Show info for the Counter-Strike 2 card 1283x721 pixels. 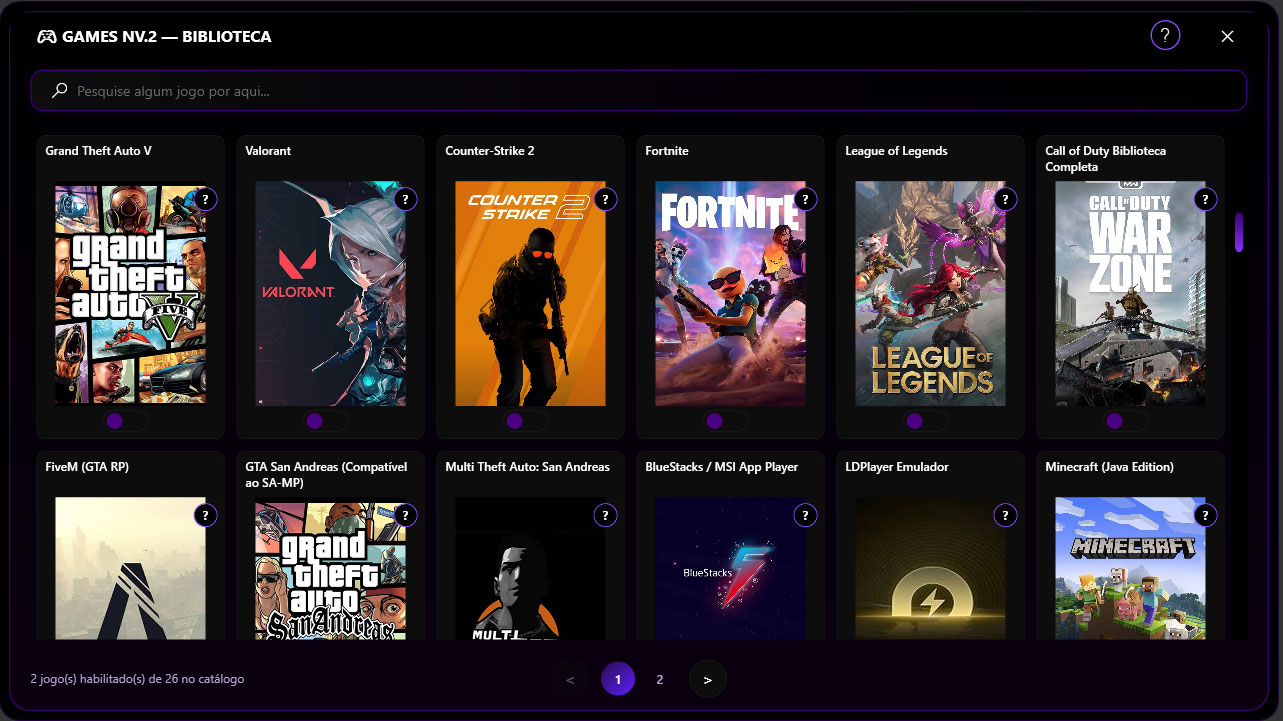(605, 199)
